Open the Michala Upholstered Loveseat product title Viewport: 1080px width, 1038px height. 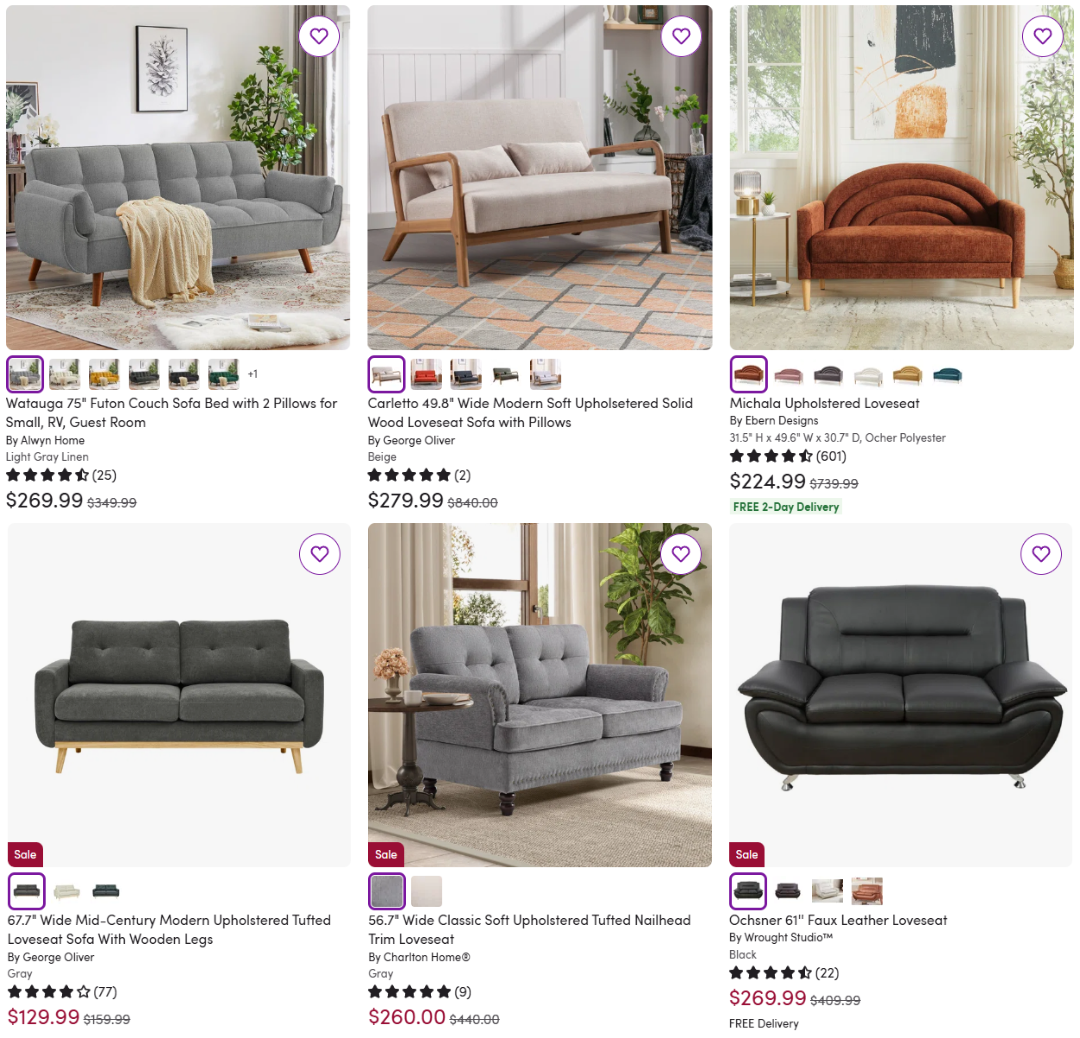click(x=824, y=403)
